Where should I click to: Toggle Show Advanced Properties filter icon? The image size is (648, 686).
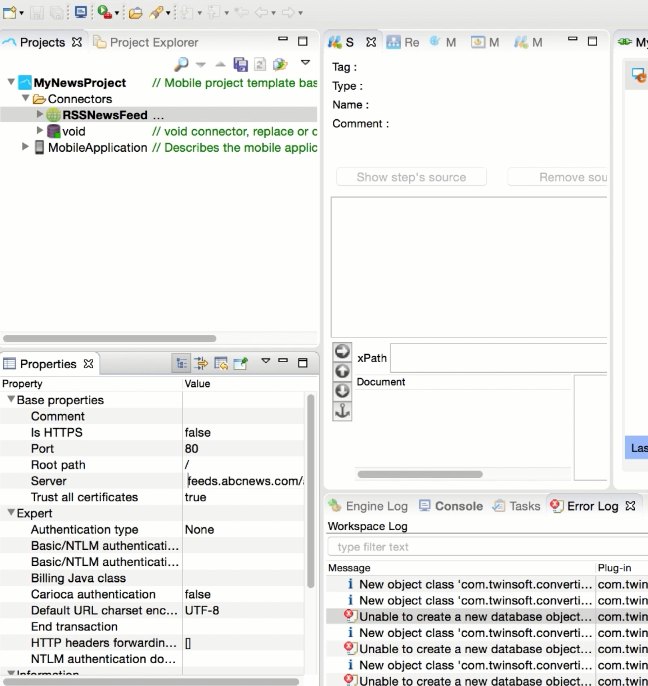pos(201,363)
